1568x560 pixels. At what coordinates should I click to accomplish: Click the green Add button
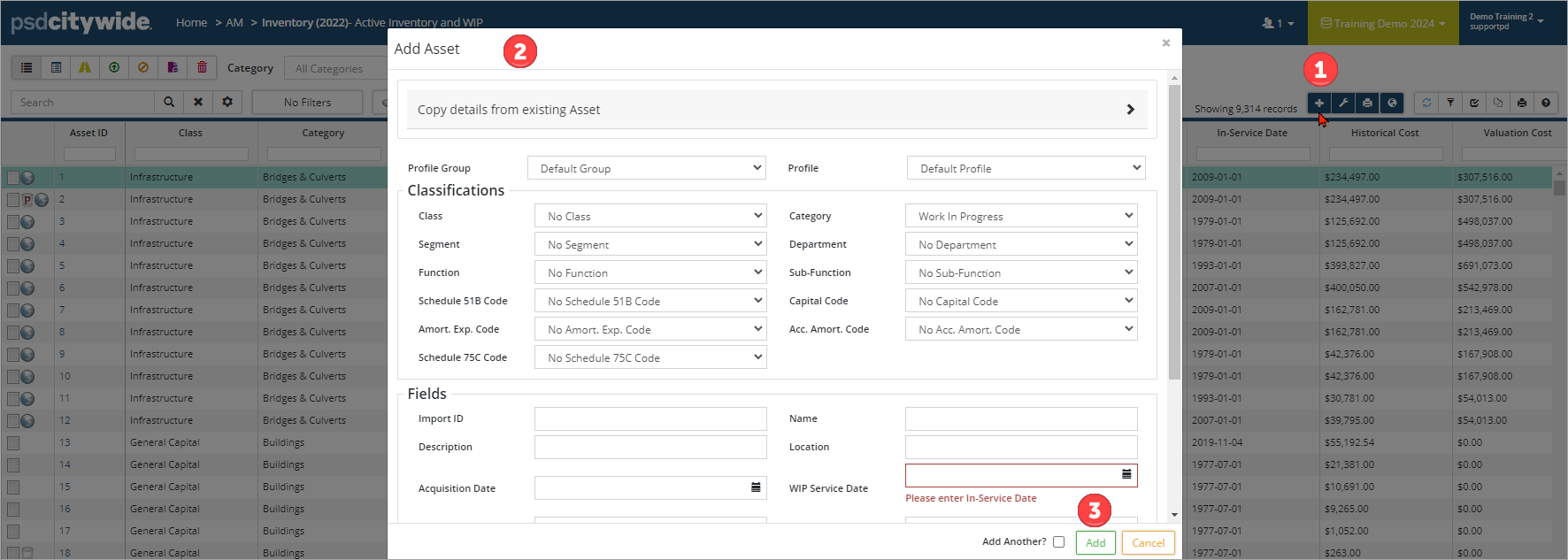1095,543
